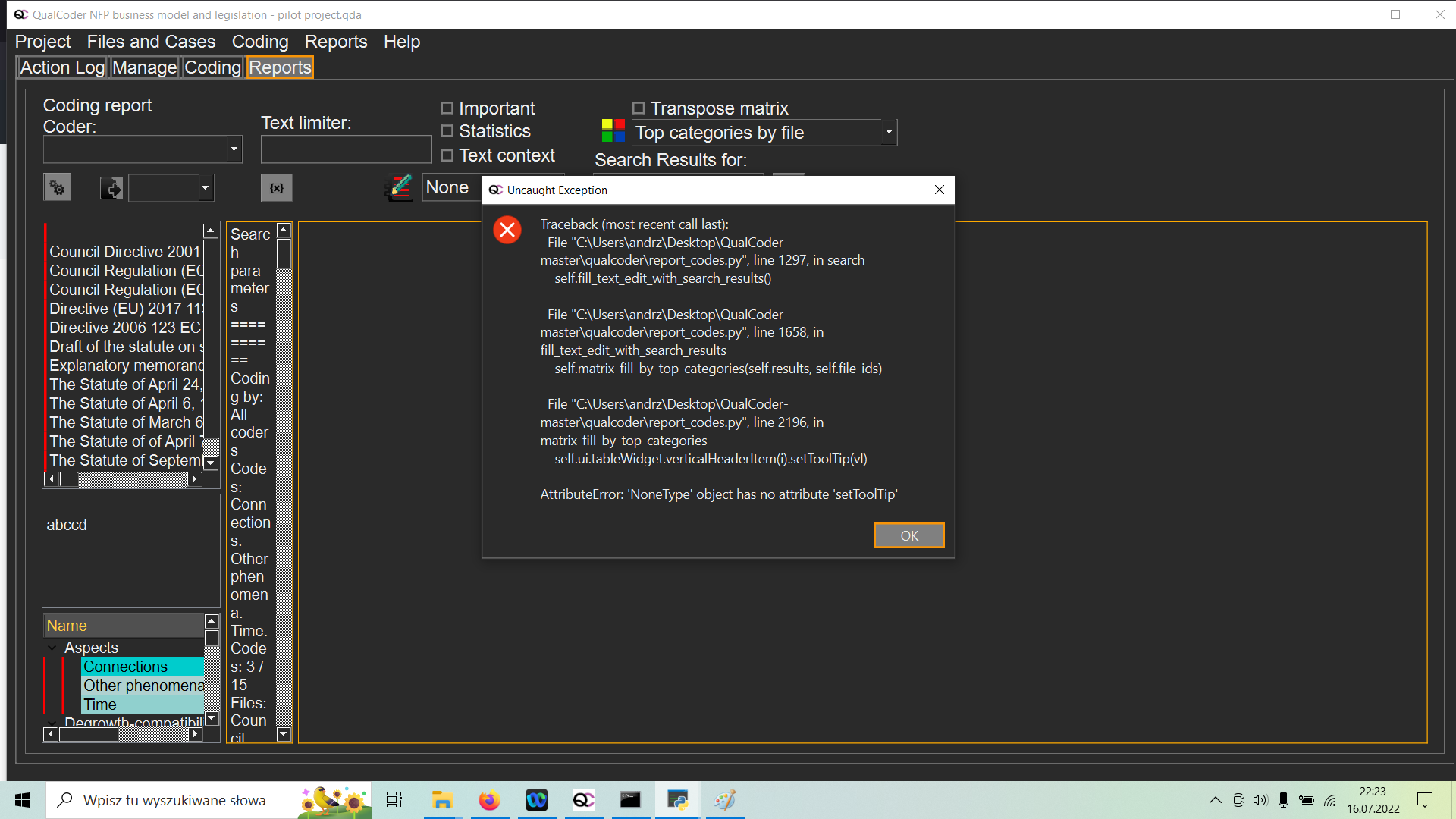Select the Connections code in the tree
This screenshot has height=819, width=1456.
125,667
